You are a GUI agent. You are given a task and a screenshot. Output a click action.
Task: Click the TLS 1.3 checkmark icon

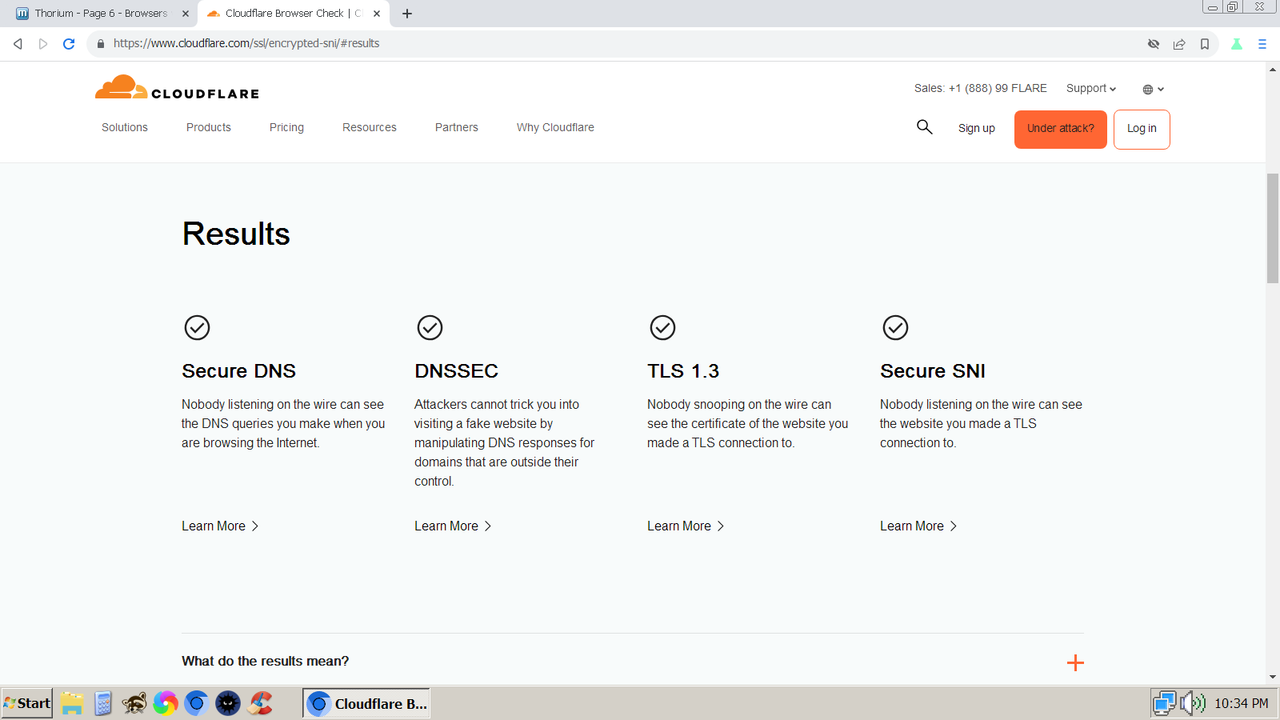(x=663, y=327)
